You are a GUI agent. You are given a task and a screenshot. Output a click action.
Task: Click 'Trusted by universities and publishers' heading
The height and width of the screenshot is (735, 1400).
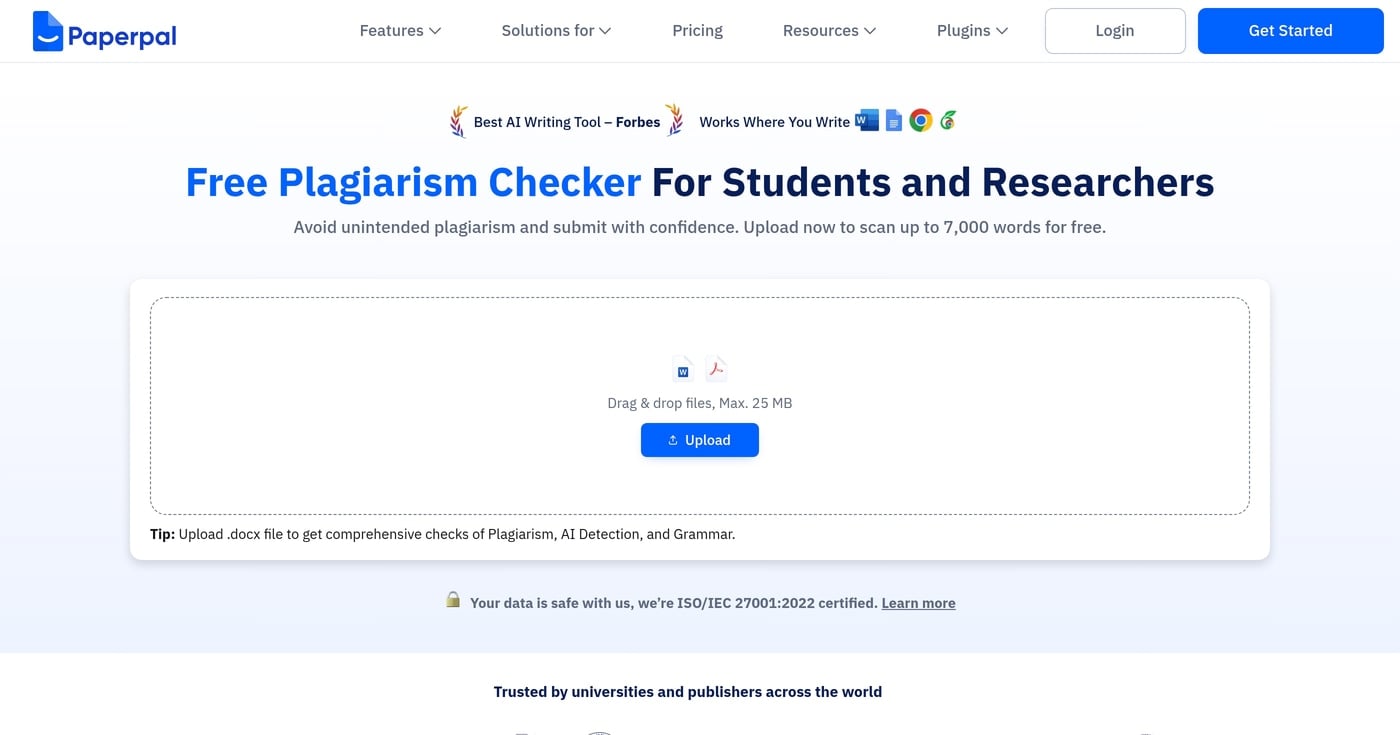click(x=688, y=692)
